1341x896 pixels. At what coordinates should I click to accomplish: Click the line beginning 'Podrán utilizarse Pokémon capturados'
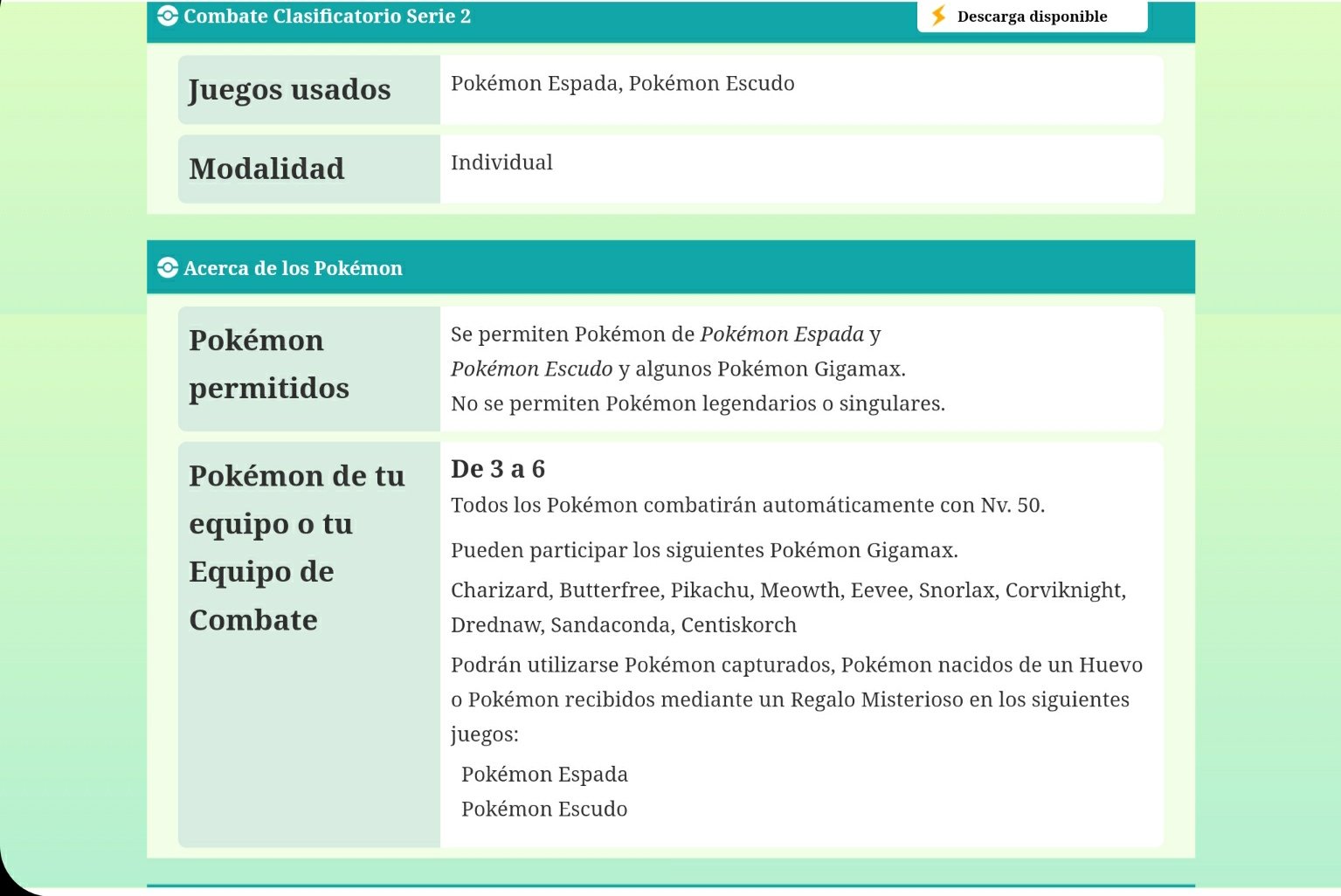tap(797, 665)
